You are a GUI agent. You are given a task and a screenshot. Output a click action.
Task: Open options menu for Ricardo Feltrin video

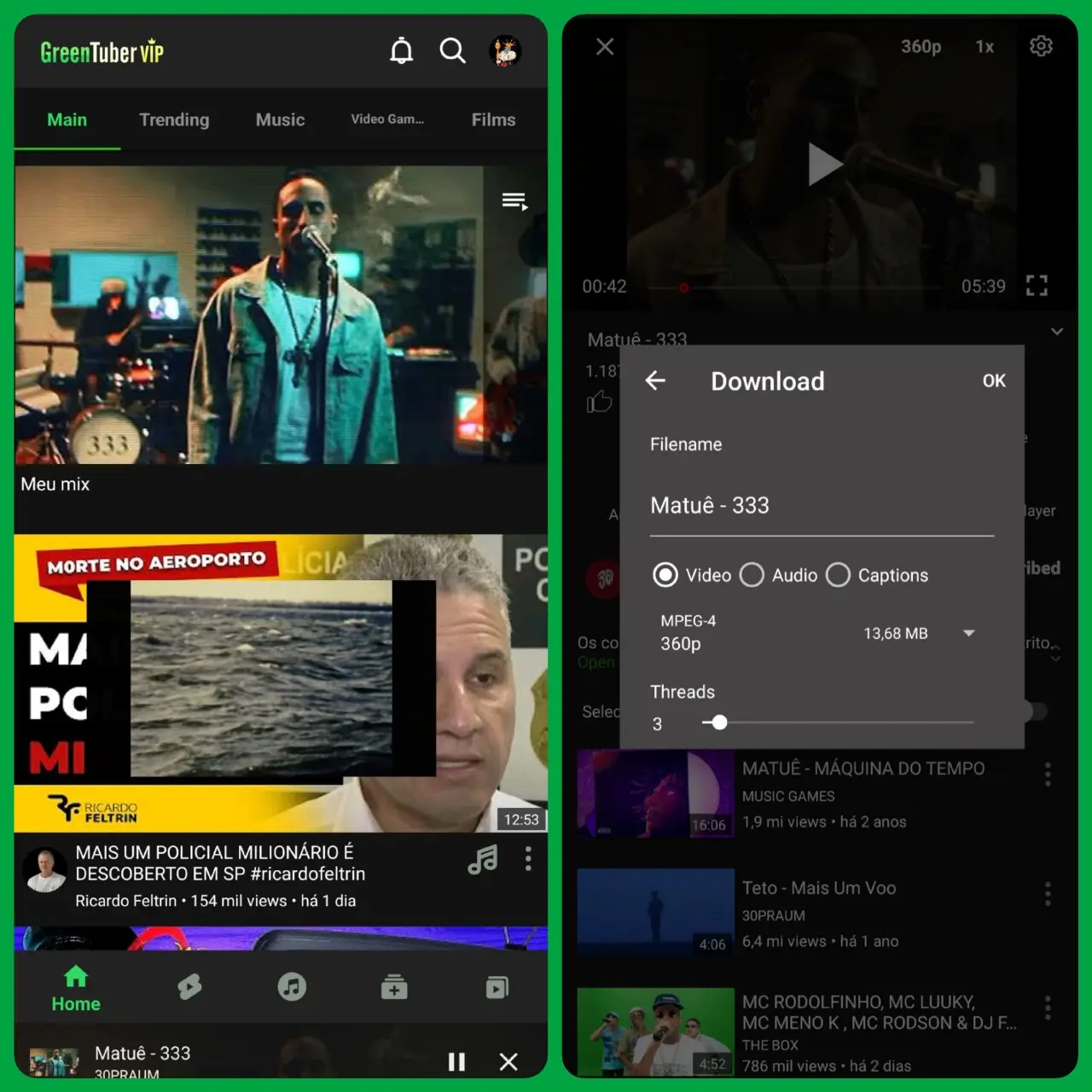528,859
